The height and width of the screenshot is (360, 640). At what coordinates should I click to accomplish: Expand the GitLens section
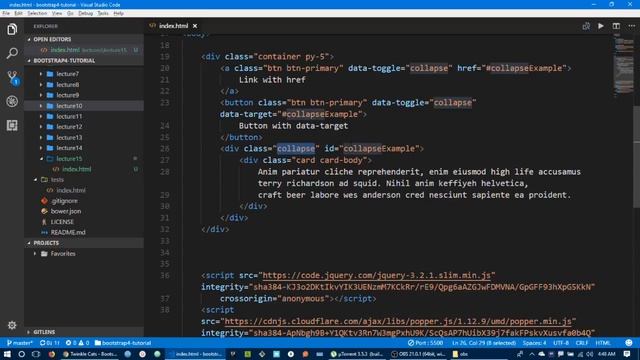84,332
